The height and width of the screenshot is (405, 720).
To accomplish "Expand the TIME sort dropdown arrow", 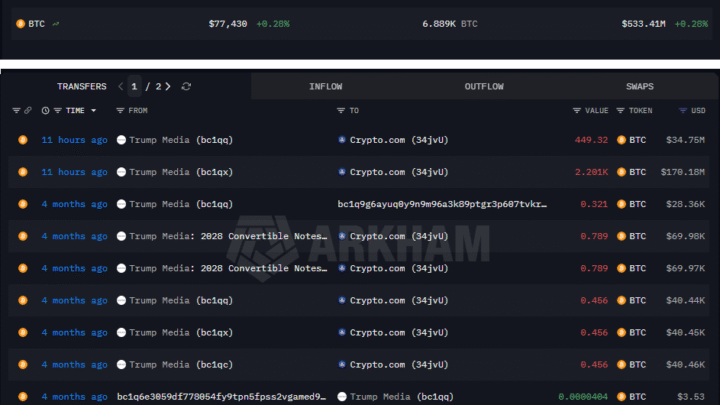I will pos(94,111).
